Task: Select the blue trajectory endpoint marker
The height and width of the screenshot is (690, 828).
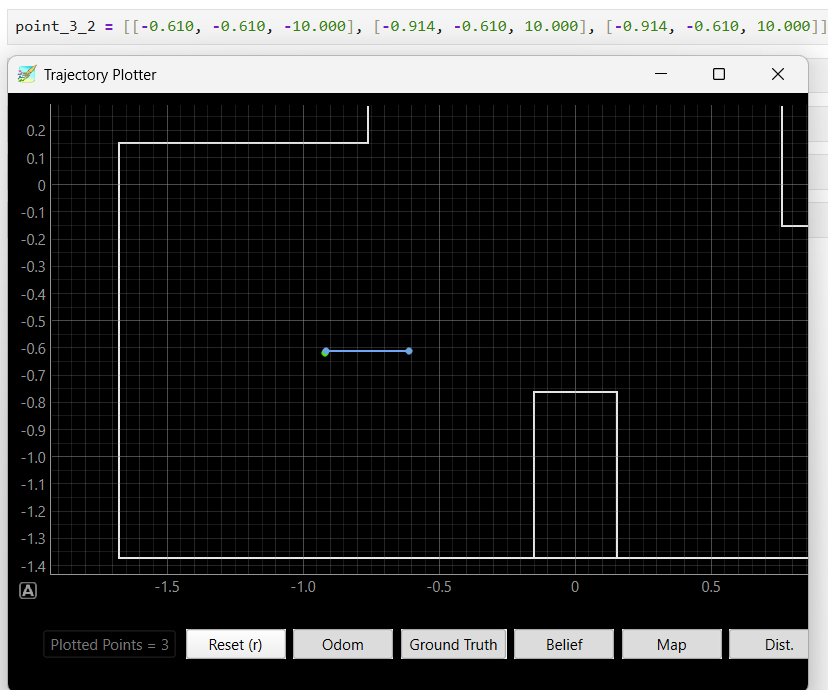Action: pos(409,351)
